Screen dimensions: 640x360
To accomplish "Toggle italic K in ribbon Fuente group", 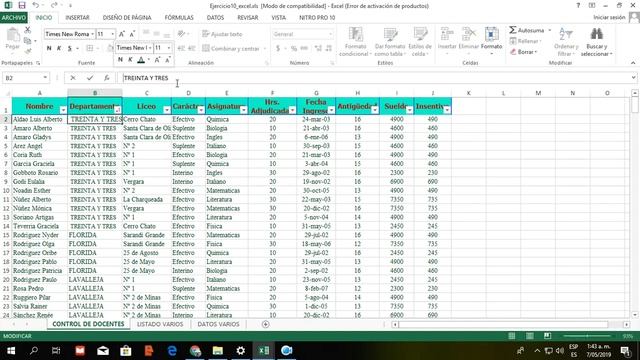I will (x=59, y=49).
